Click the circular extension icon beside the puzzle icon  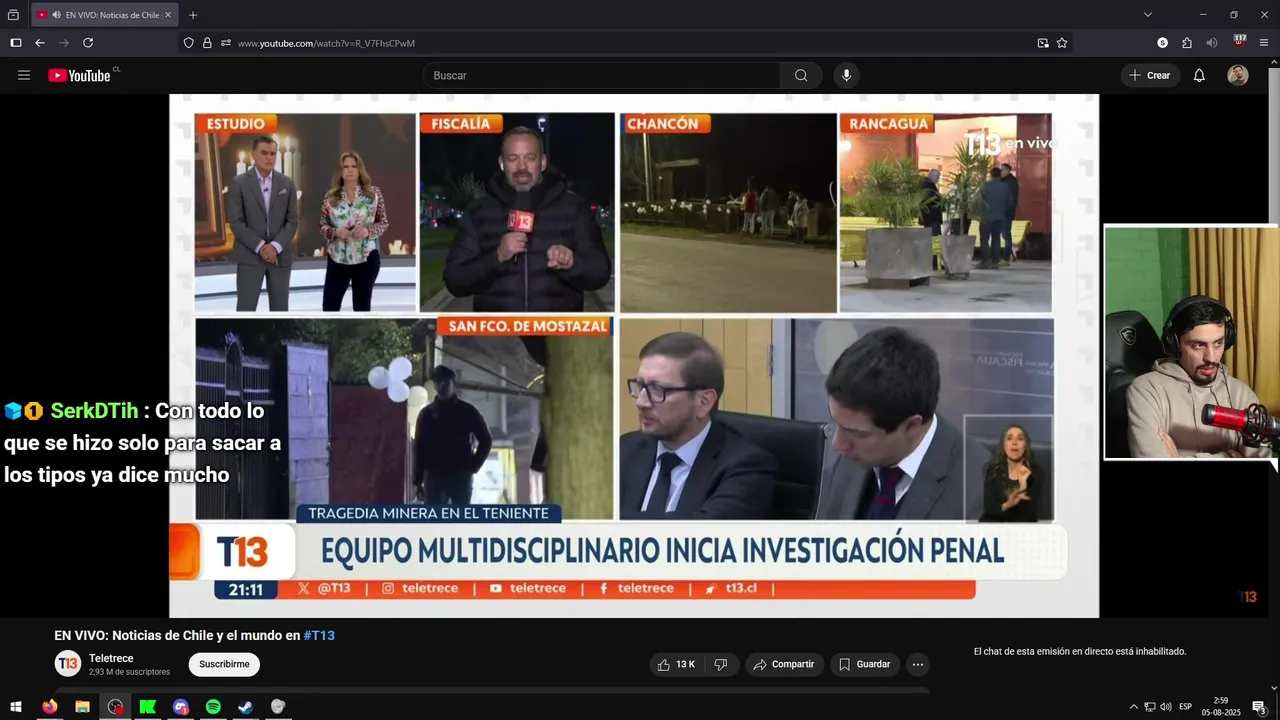tap(1162, 43)
